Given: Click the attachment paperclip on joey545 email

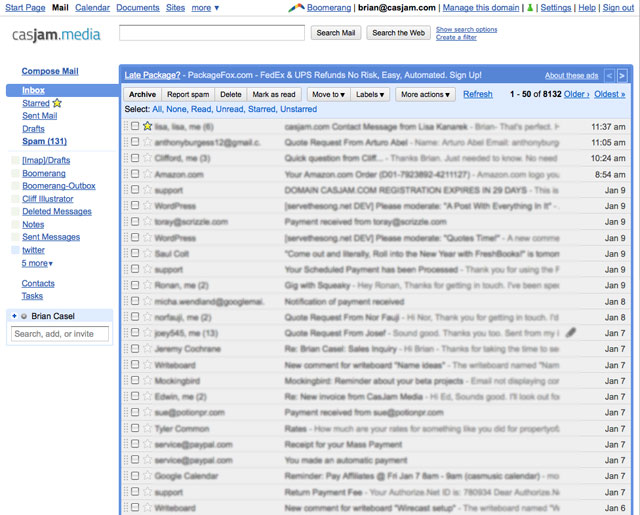Looking at the screenshot, I should 571,333.
